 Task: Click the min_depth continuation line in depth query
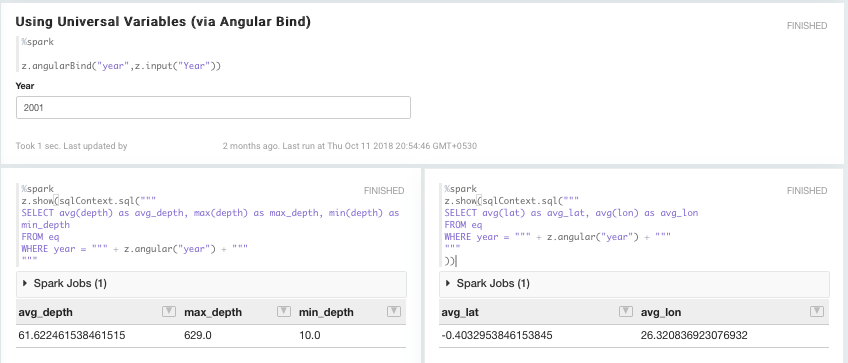pos(46,225)
